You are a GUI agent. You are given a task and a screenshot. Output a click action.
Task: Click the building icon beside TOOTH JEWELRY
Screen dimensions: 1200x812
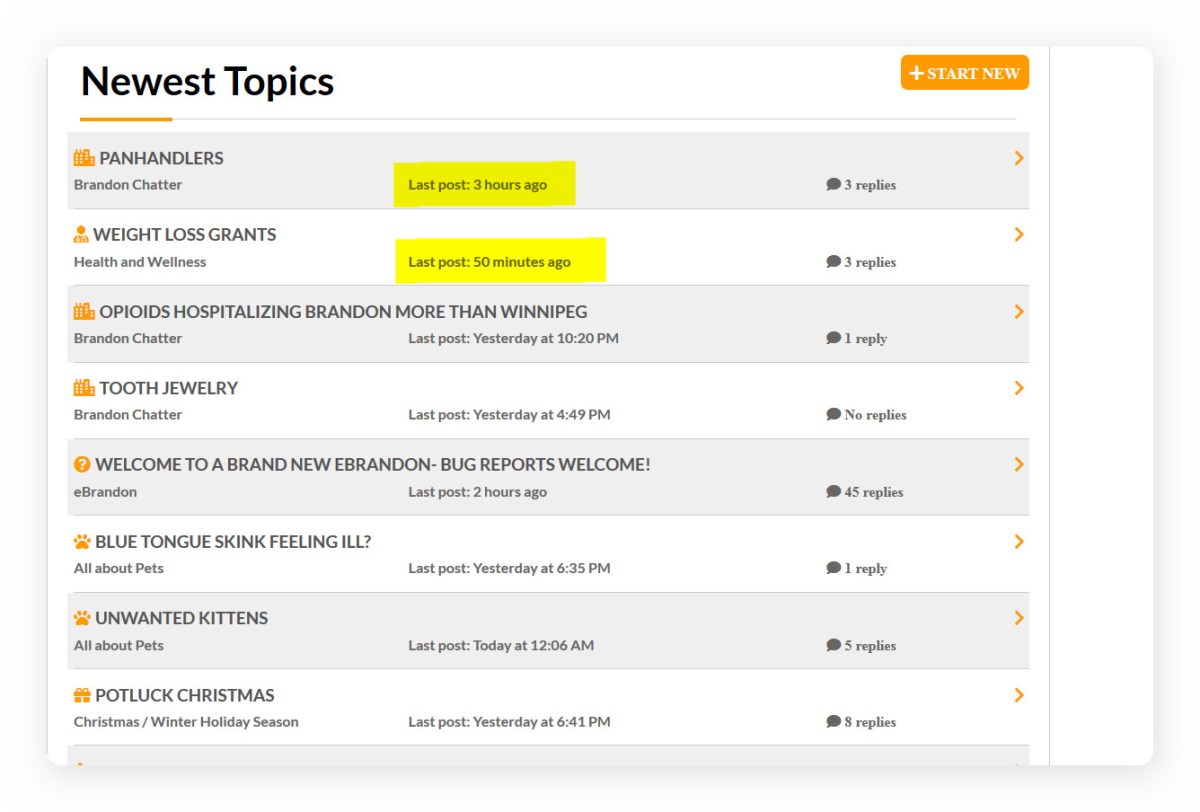84,388
